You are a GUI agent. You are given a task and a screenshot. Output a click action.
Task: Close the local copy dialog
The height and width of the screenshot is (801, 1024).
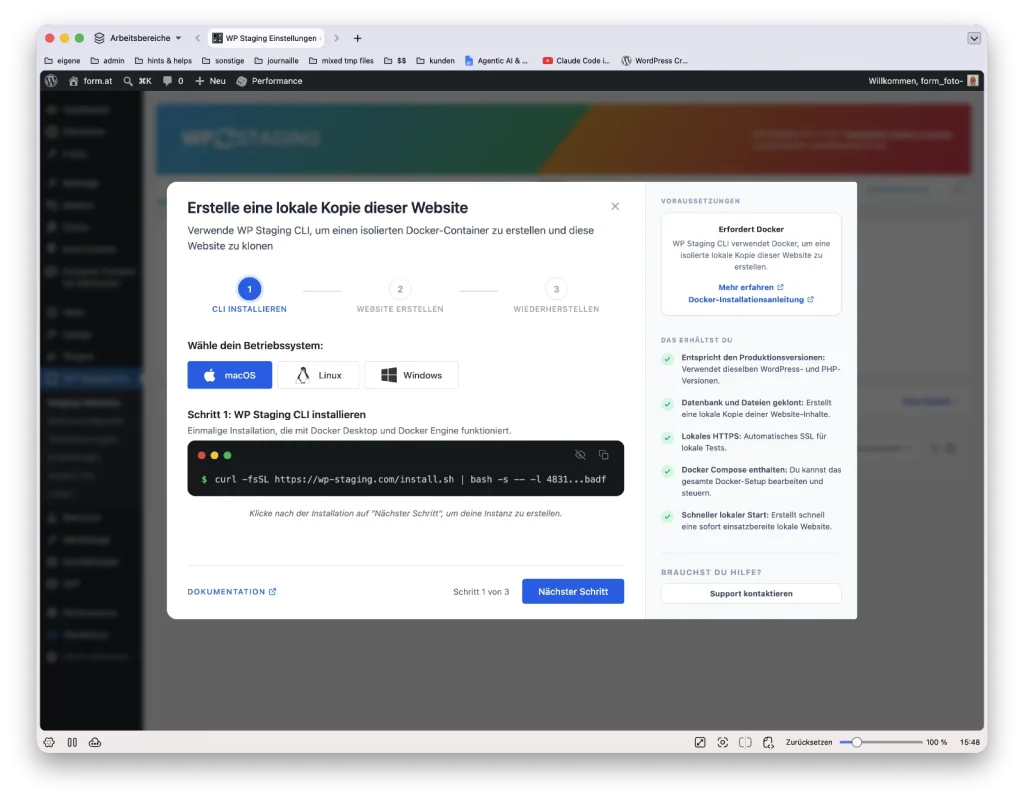click(615, 206)
